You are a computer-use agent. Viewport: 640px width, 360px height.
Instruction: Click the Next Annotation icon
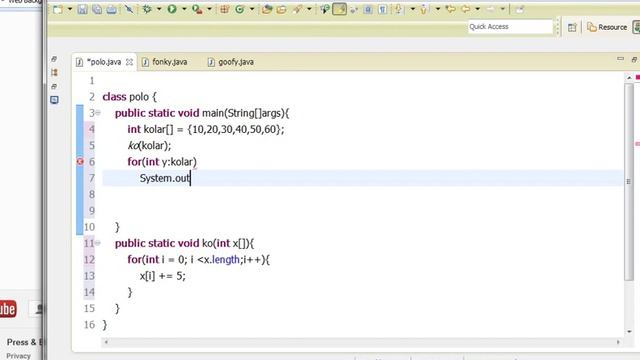pos(398,9)
